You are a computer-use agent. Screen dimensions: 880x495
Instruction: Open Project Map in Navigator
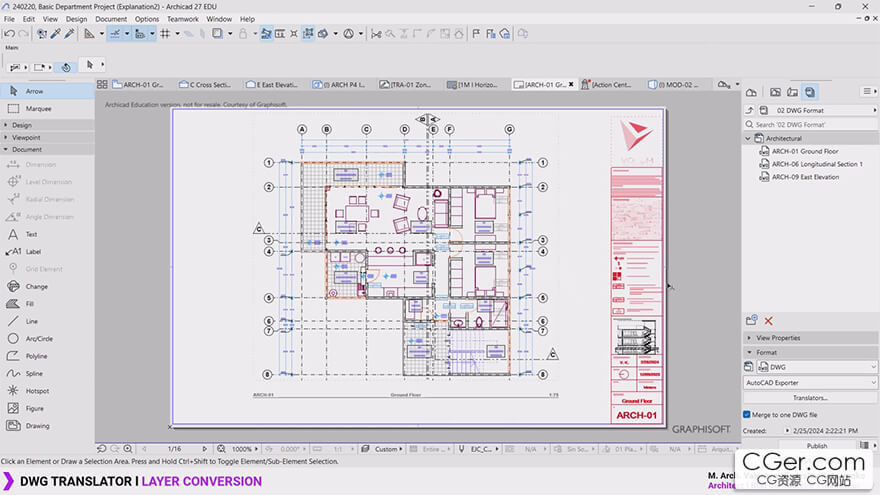click(751, 91)
